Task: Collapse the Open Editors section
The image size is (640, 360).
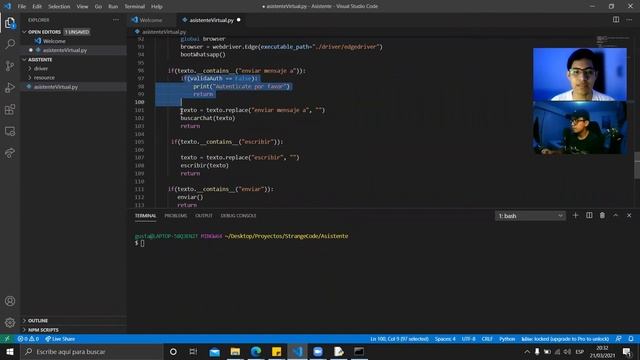Action: pos(74,32)
